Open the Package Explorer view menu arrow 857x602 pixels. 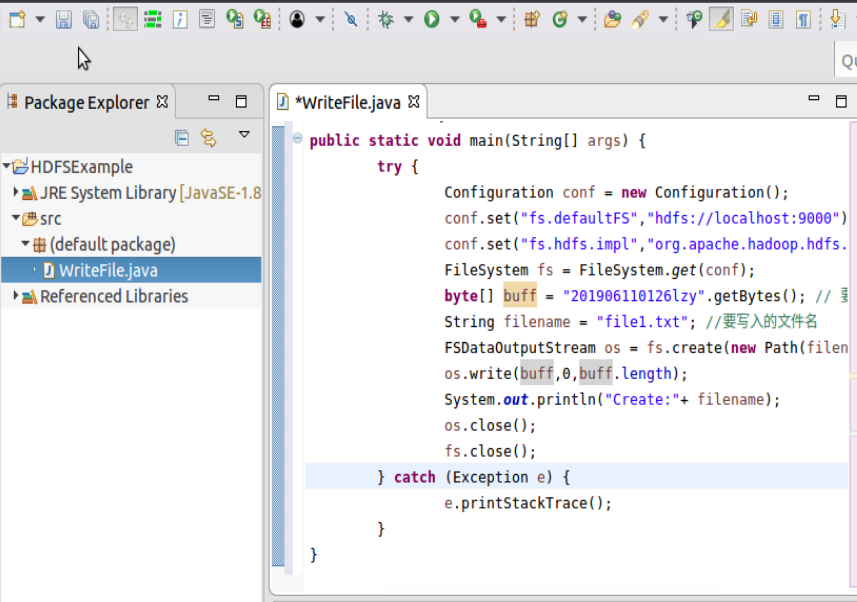coord(244,135)
